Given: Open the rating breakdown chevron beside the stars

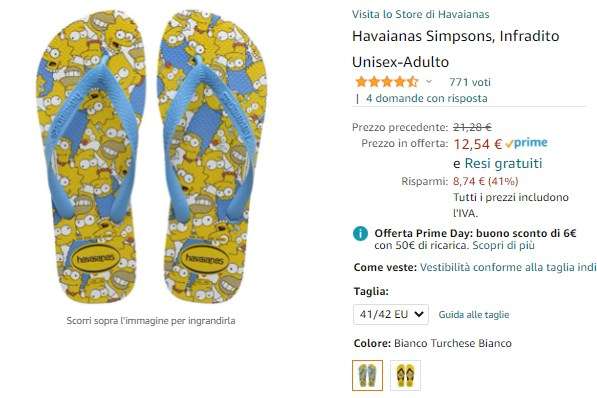Looking at the screenshot, I should (429, 82).
